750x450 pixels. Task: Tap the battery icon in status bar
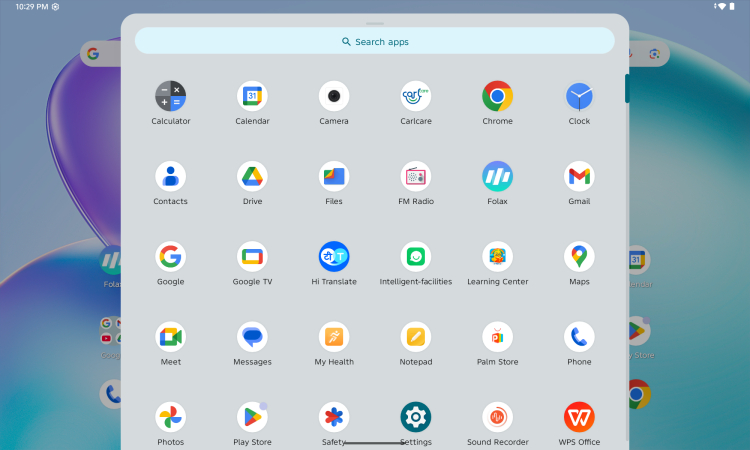[731, 6]
